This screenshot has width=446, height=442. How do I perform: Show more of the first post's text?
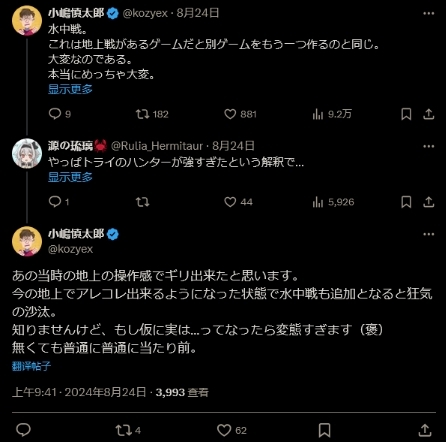pos(70,89)
